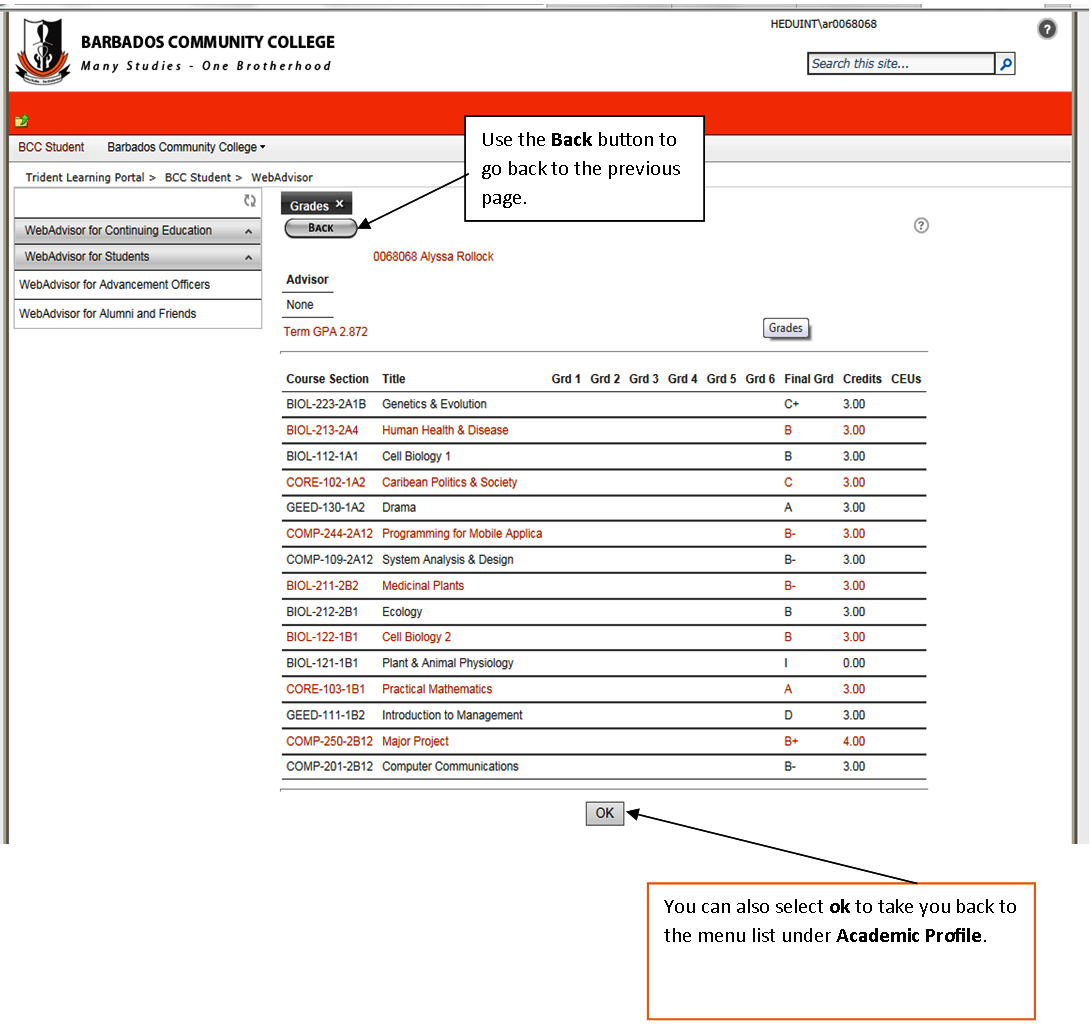The width and height of the screenshot is (1091, 1030).
Task: Collapse WebAdvisor for Continuing Education section
Action: pos(247,231)
